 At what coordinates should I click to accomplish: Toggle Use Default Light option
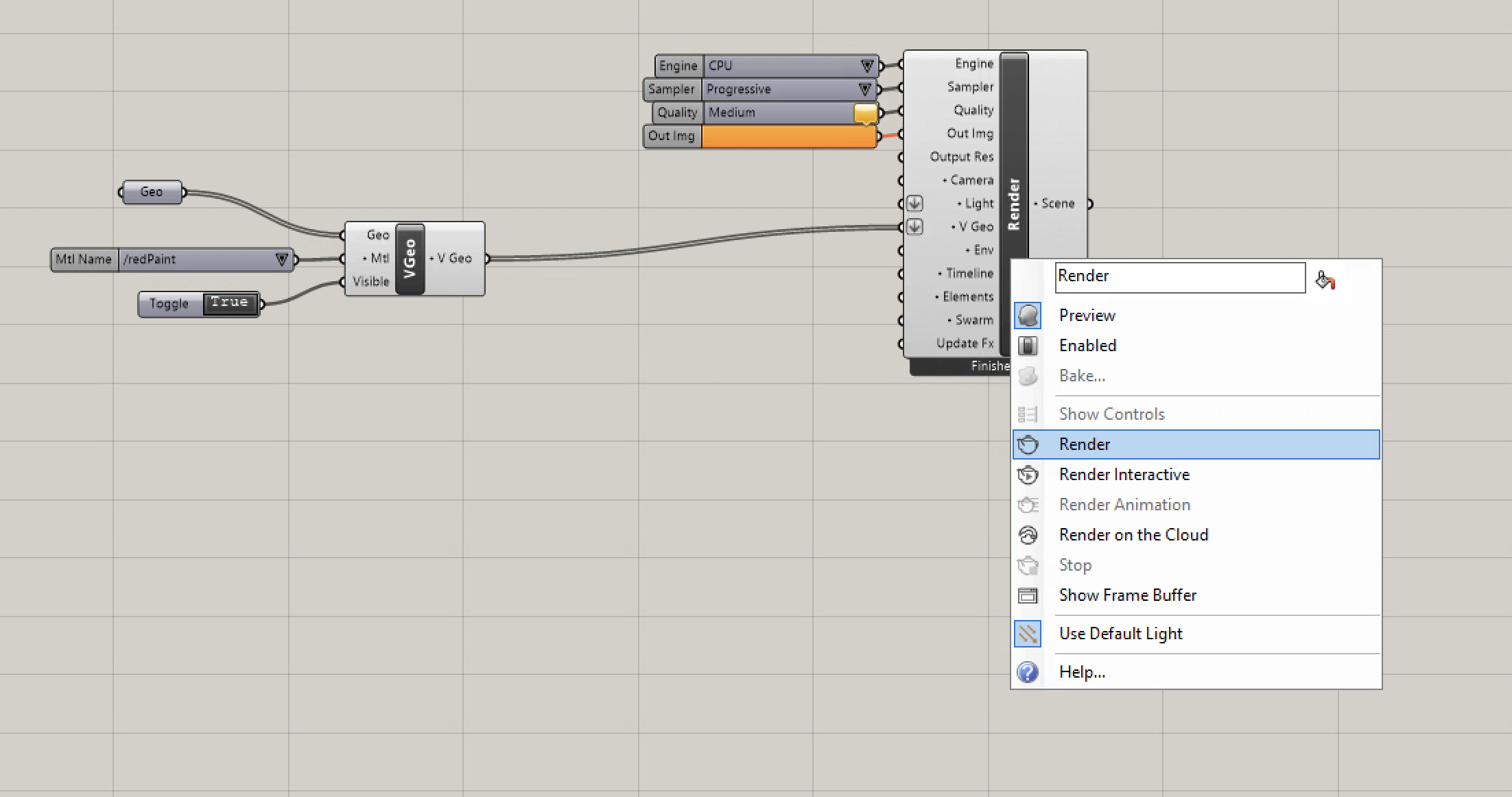[1120, 634]
